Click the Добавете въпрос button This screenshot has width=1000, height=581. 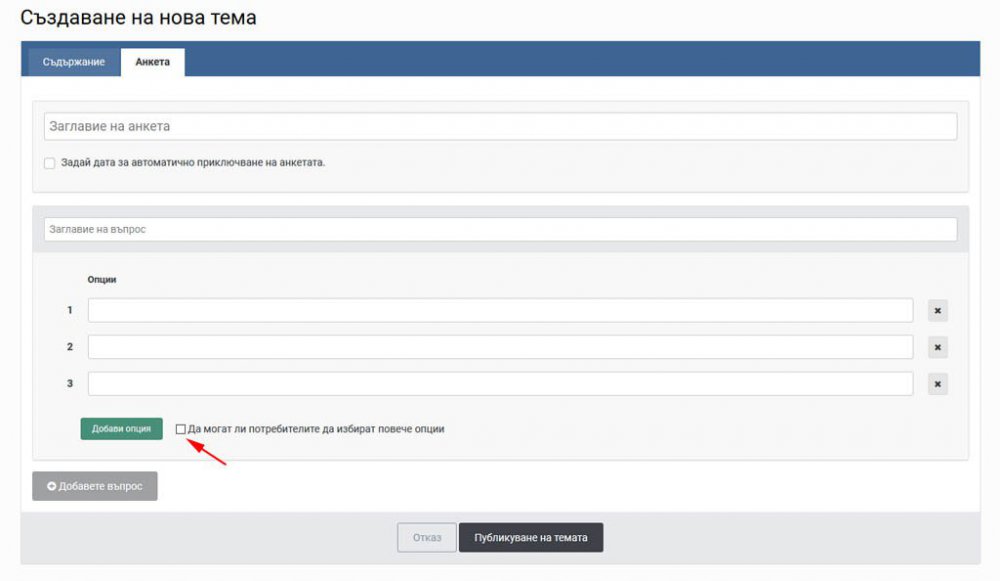coord(95,486)
